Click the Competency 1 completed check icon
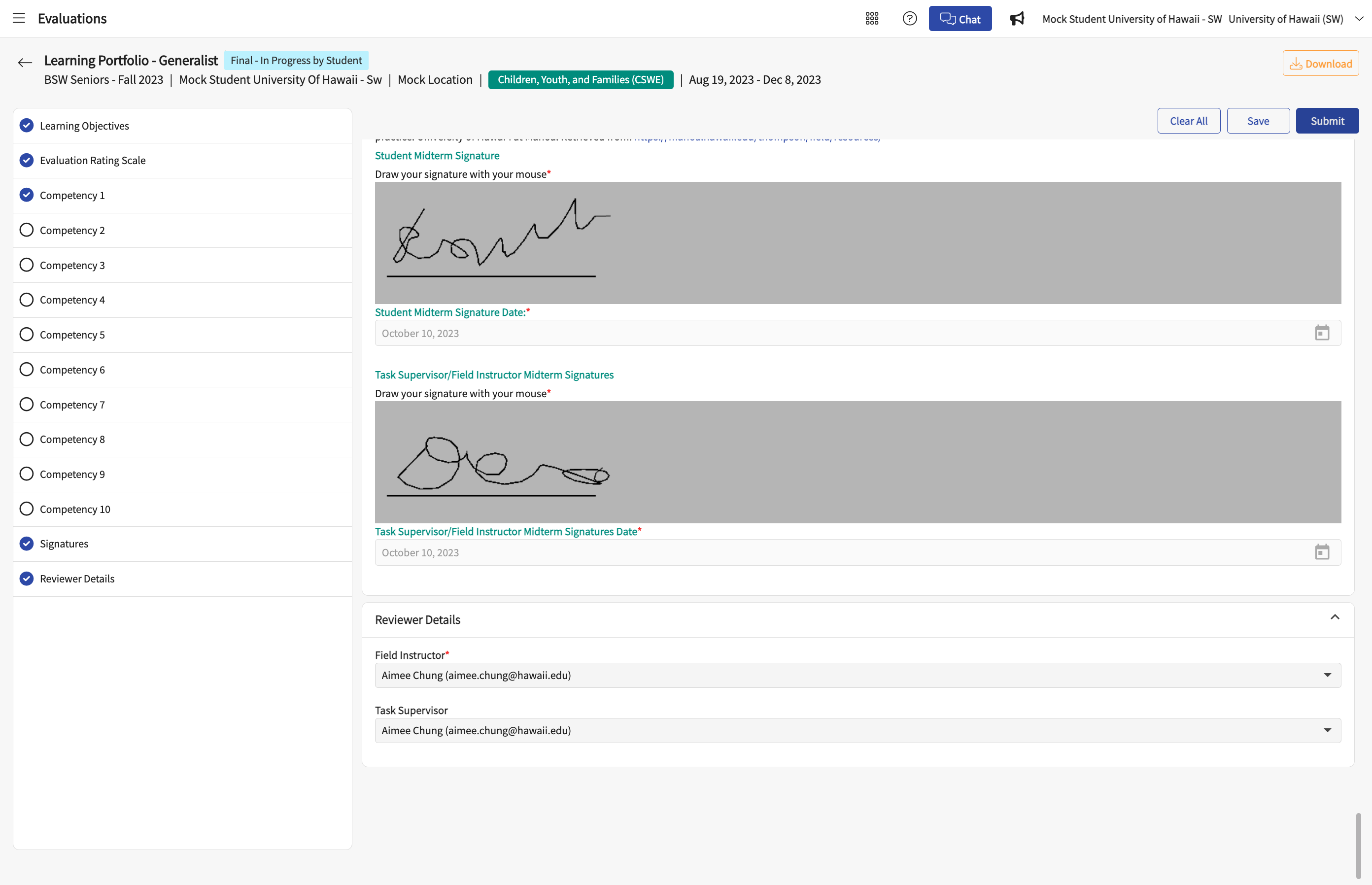 27,195
